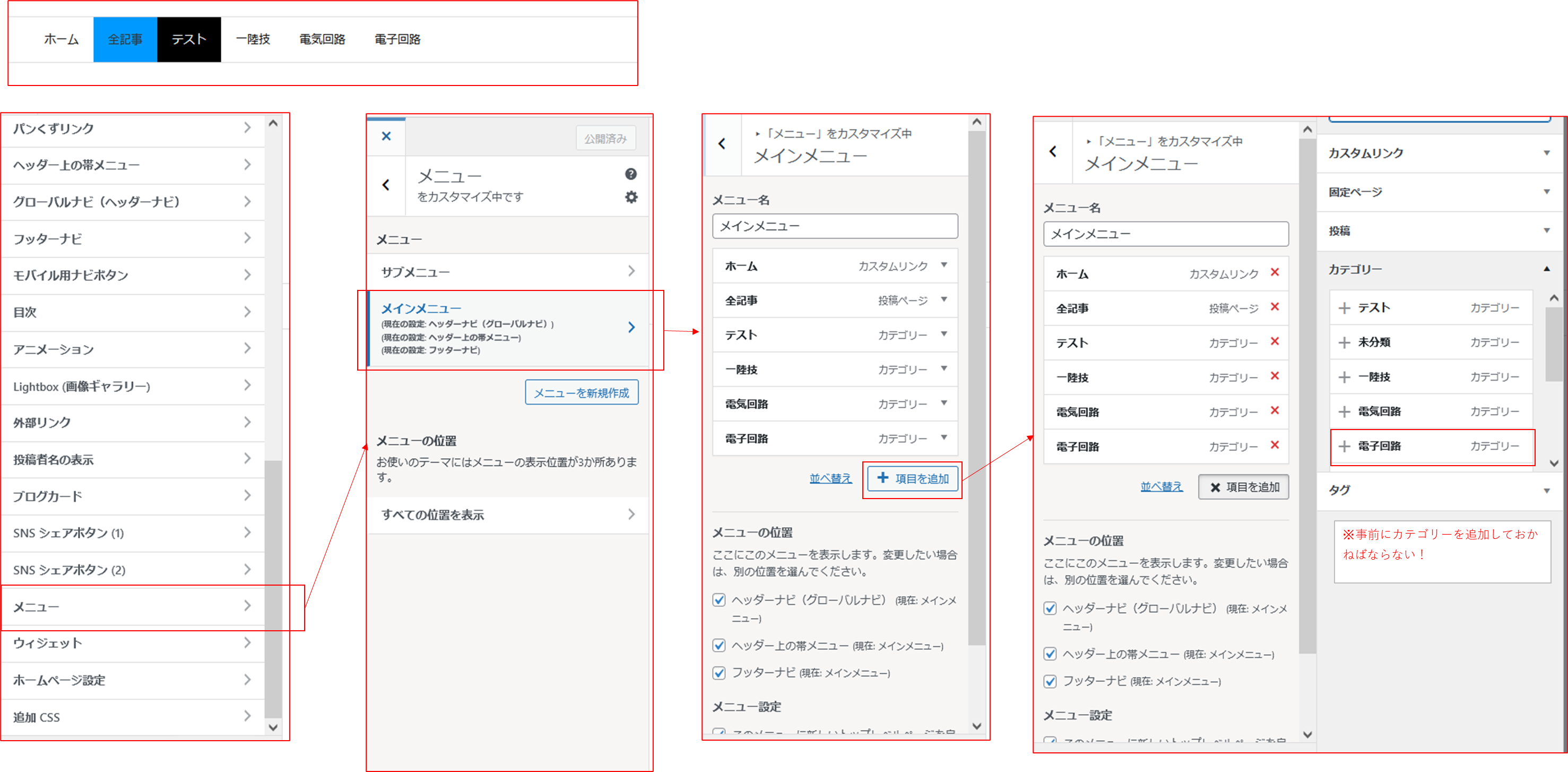Select 全記事 tab in navigation bar
Viewport: 1568px width, 772px height.
tap(125, 40)
